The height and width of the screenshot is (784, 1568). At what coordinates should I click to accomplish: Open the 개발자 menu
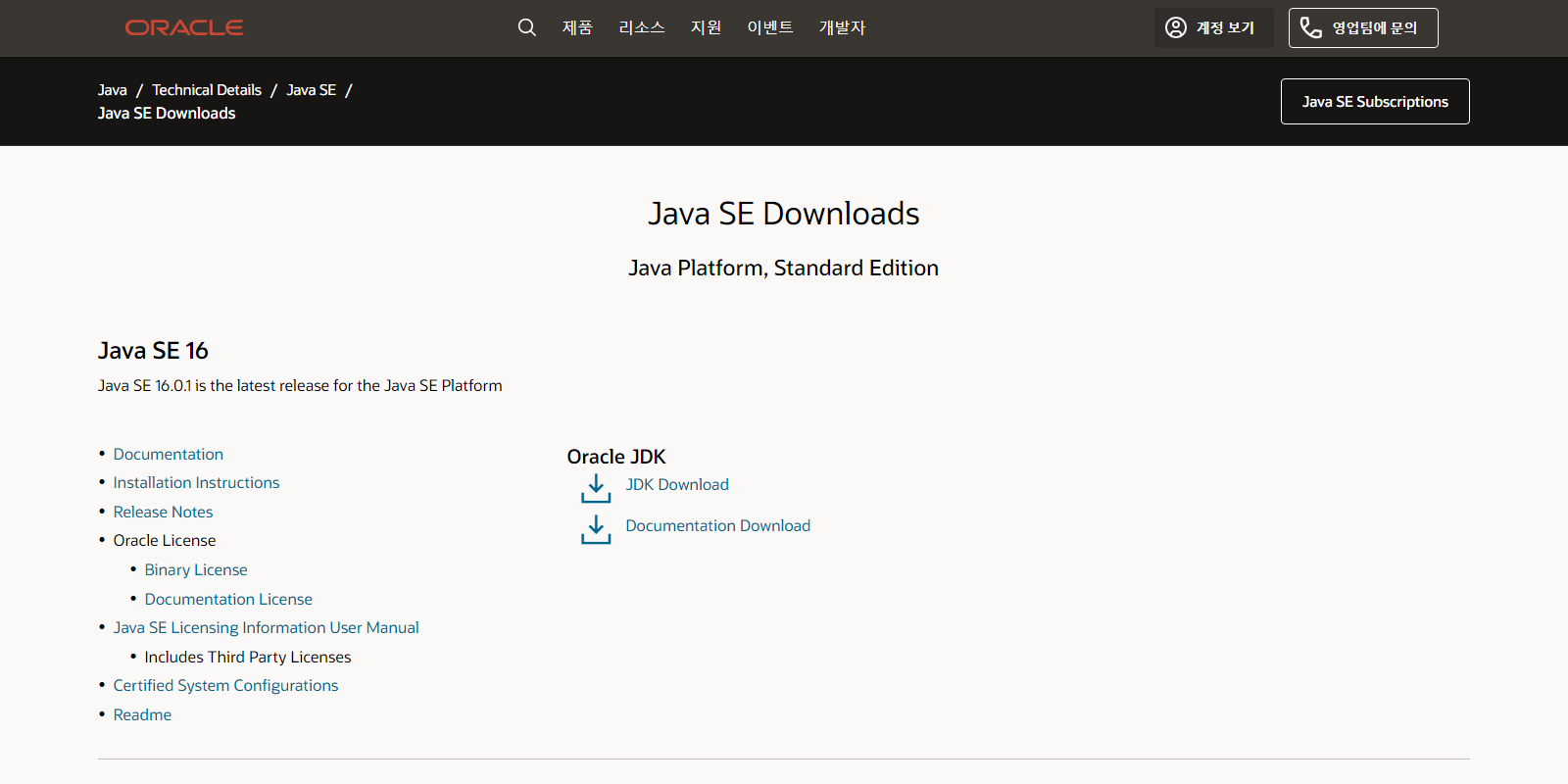click(843, 27)
